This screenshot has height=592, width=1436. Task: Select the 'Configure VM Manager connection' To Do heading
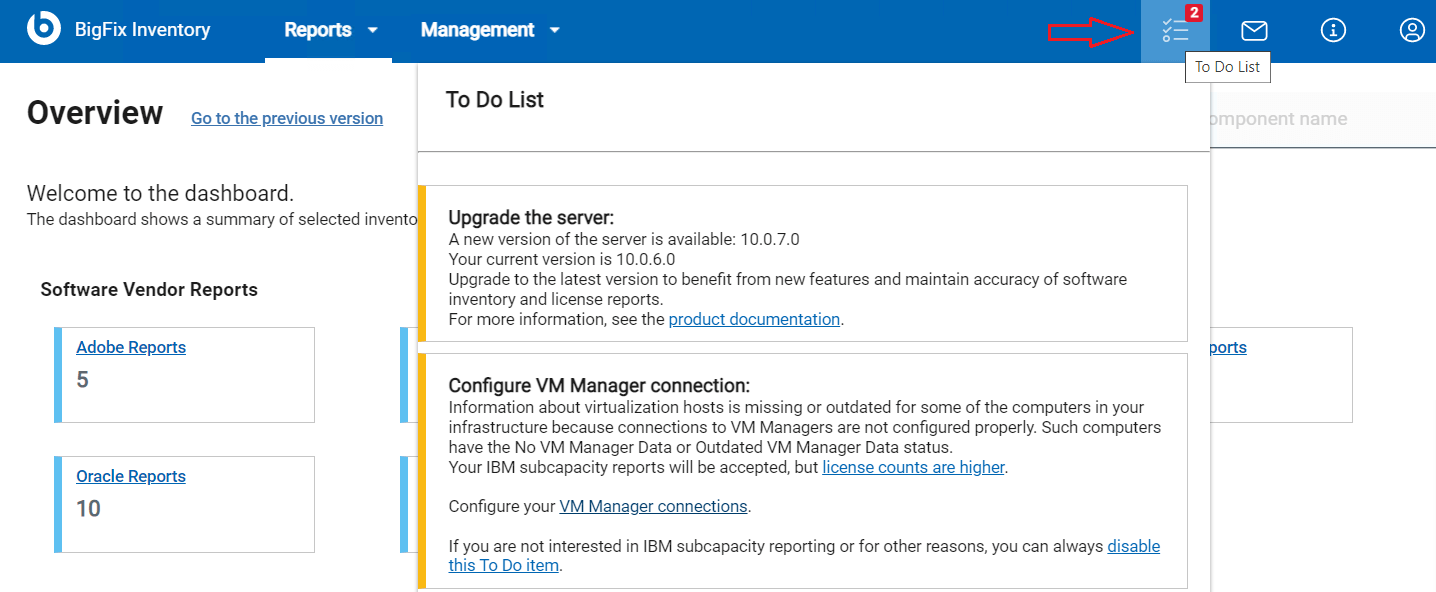598,385
